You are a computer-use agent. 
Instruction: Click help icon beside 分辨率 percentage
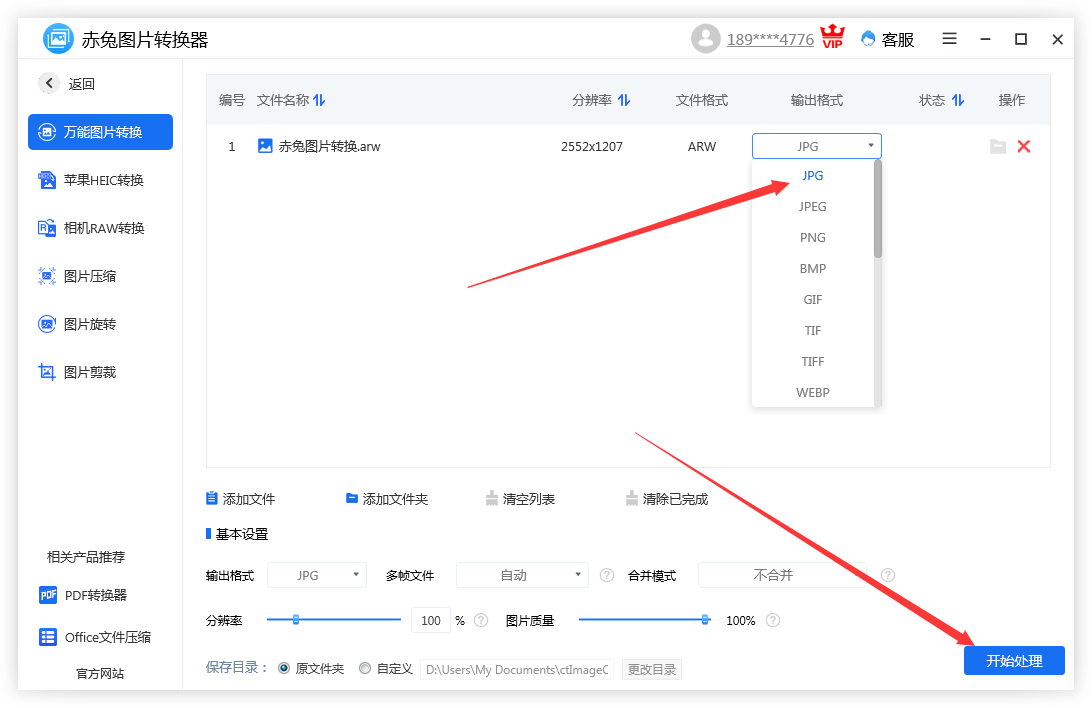[x=481, y=620]
